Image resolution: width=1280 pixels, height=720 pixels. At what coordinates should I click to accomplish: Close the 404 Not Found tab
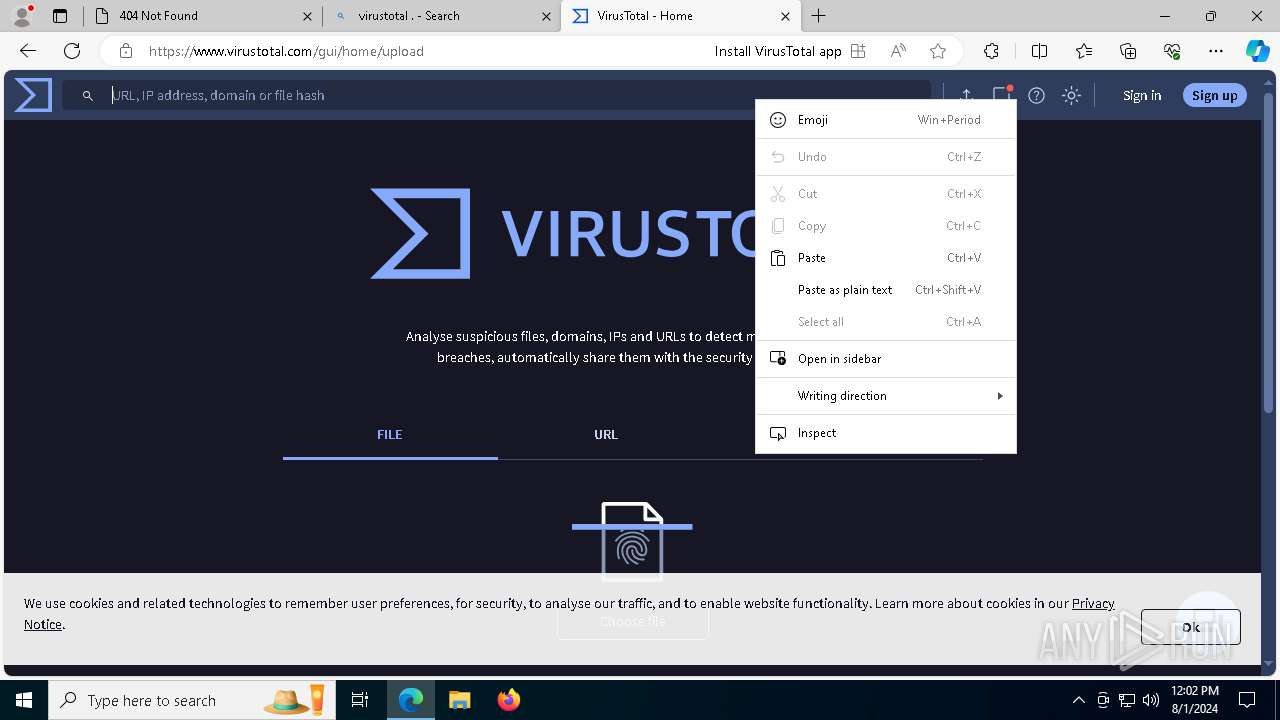click(x=307, y=16)
